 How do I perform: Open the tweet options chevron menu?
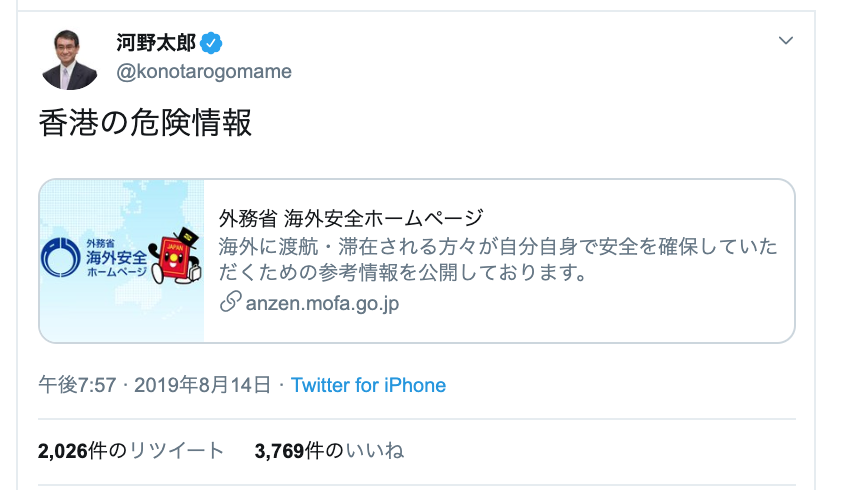(x=786, y=41)
